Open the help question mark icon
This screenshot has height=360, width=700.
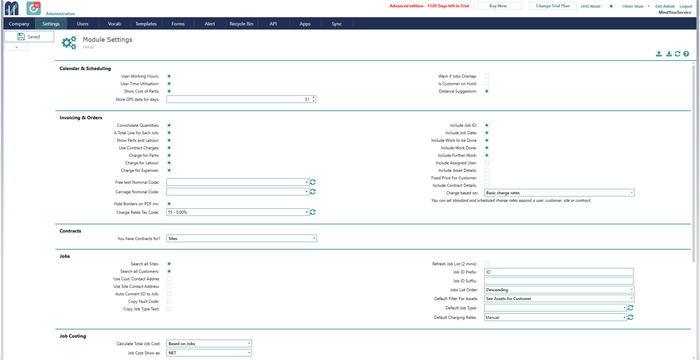point(686,54)
